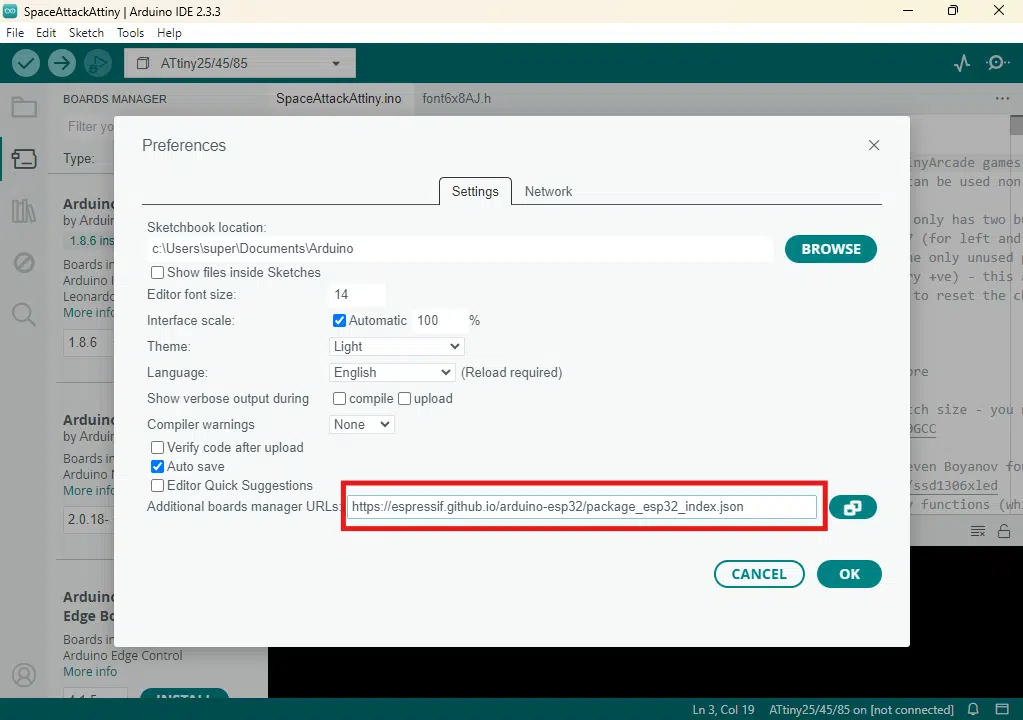Click the Arduino IDE app icon in title bar
Viewport: 1023px width, 720px height.
tap(10, 11)
